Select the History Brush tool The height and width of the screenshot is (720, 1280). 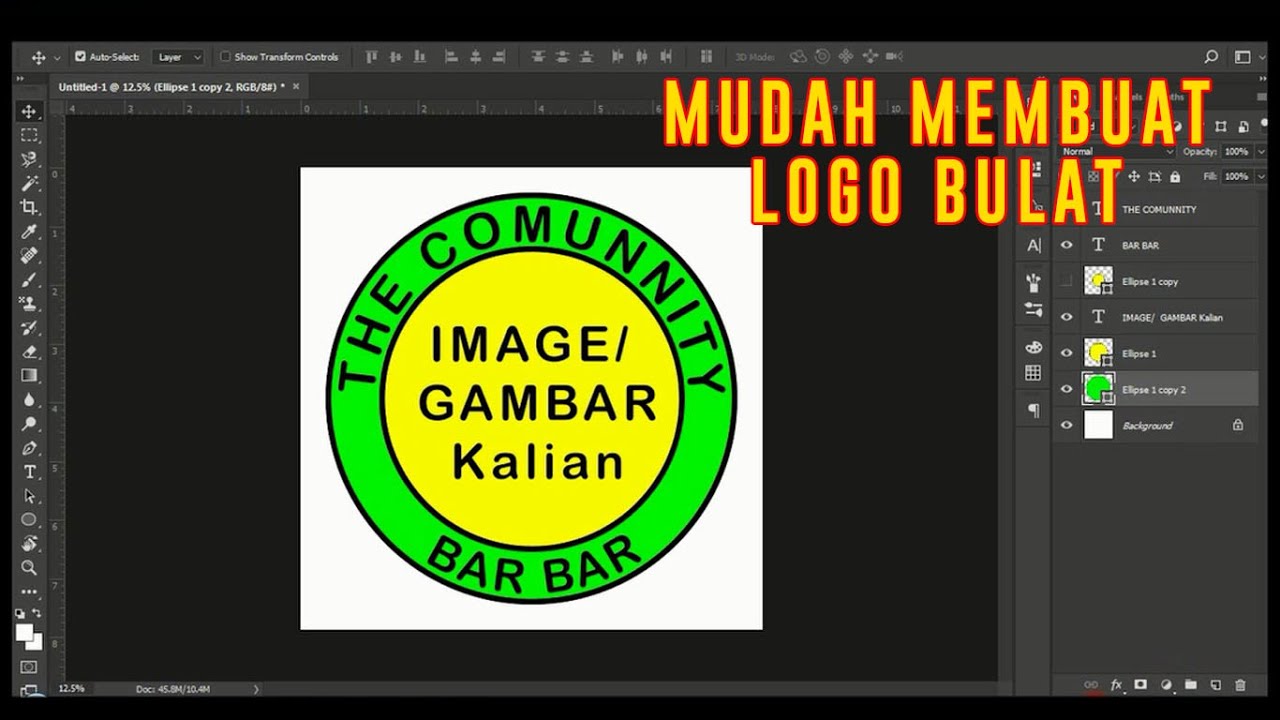point(29,327)
